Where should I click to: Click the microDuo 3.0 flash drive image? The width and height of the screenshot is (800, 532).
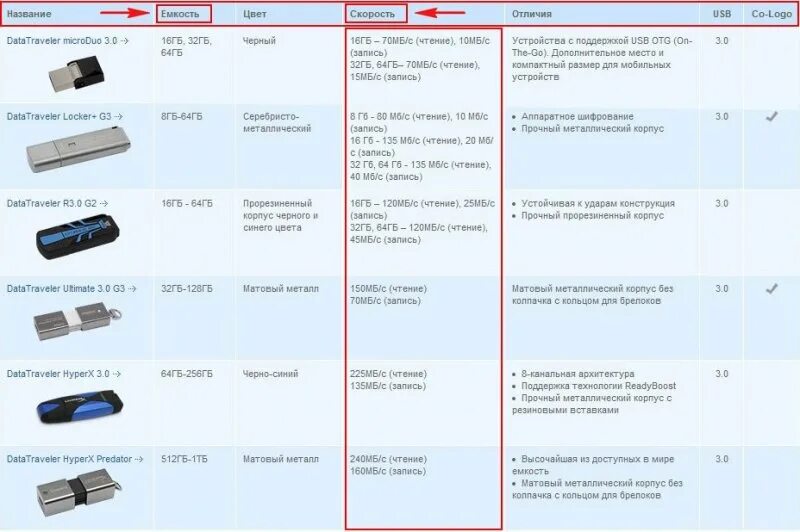(78, 75)
